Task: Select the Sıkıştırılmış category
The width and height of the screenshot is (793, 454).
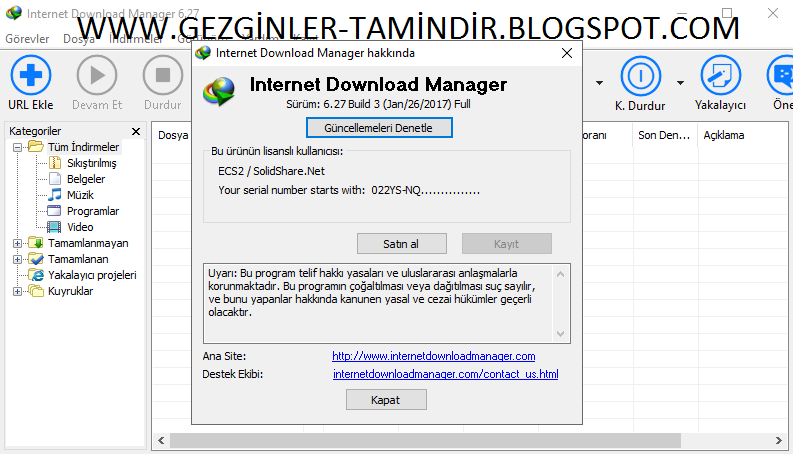Action: pyautogui.click(x=92, y=163)
